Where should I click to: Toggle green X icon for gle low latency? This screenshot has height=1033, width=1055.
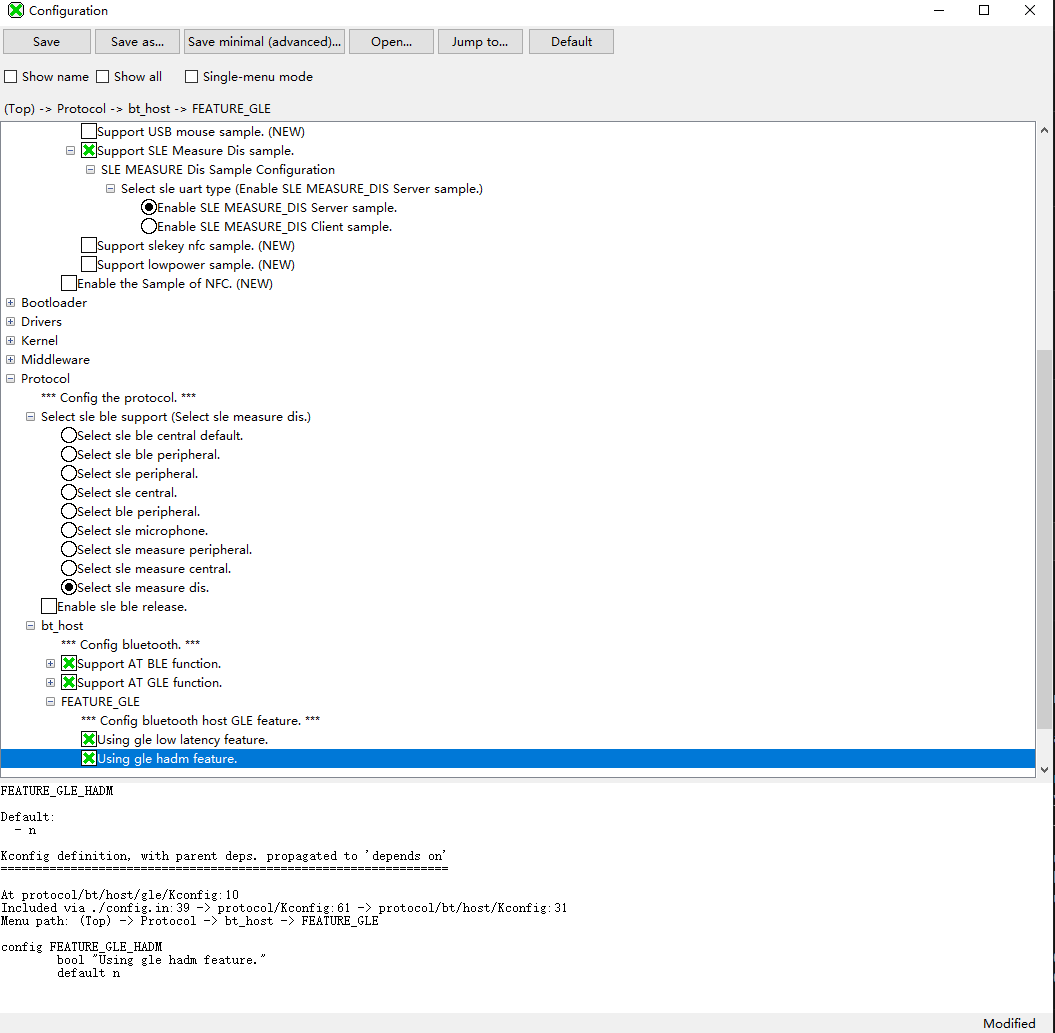(89, 740)
